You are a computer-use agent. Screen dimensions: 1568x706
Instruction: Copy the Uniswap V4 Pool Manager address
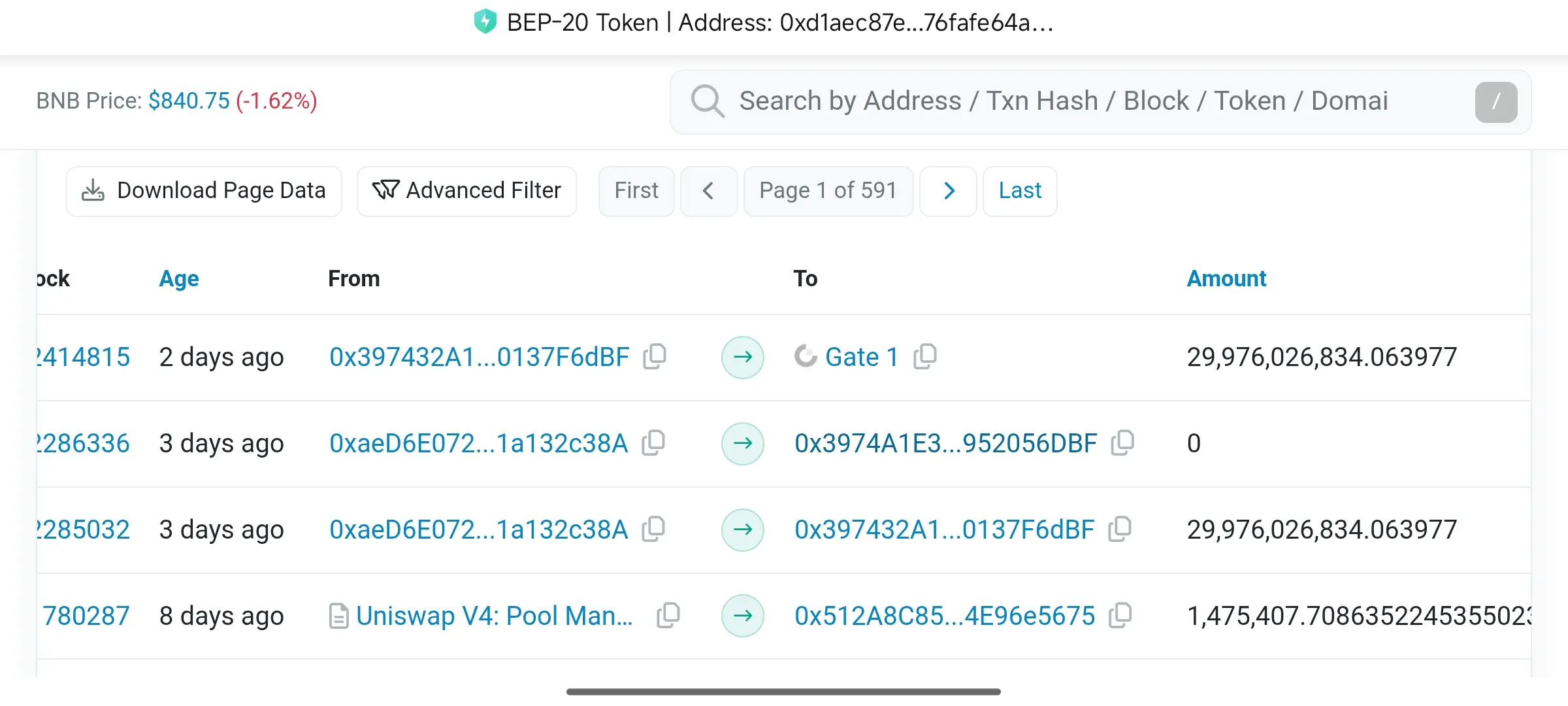coord(668,615)
